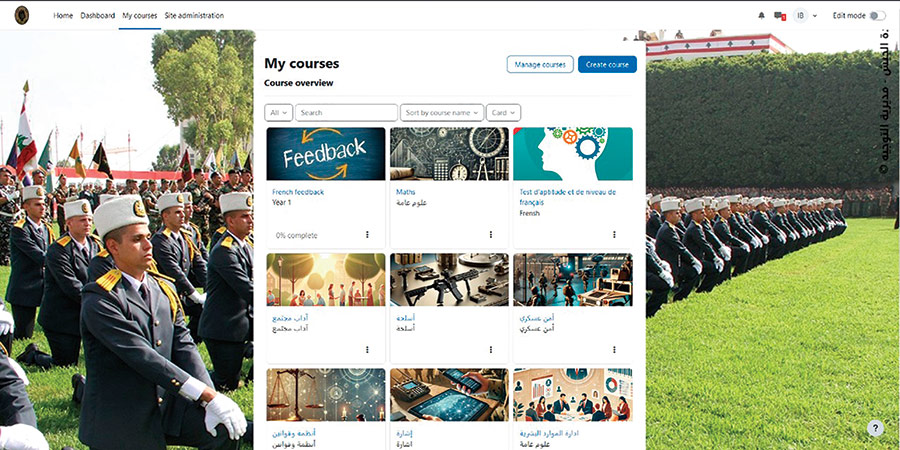Click the site logo in the navbar
Screen dimensions: 900x450
tap(22, 15)
